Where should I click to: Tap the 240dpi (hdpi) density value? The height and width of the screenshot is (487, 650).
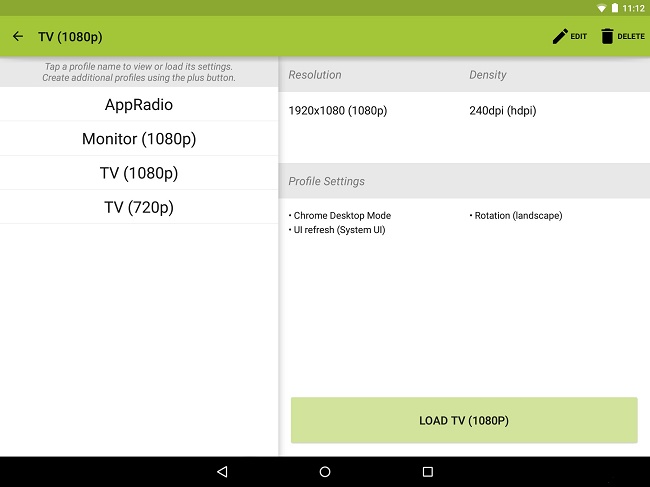(x=502, y=111)
